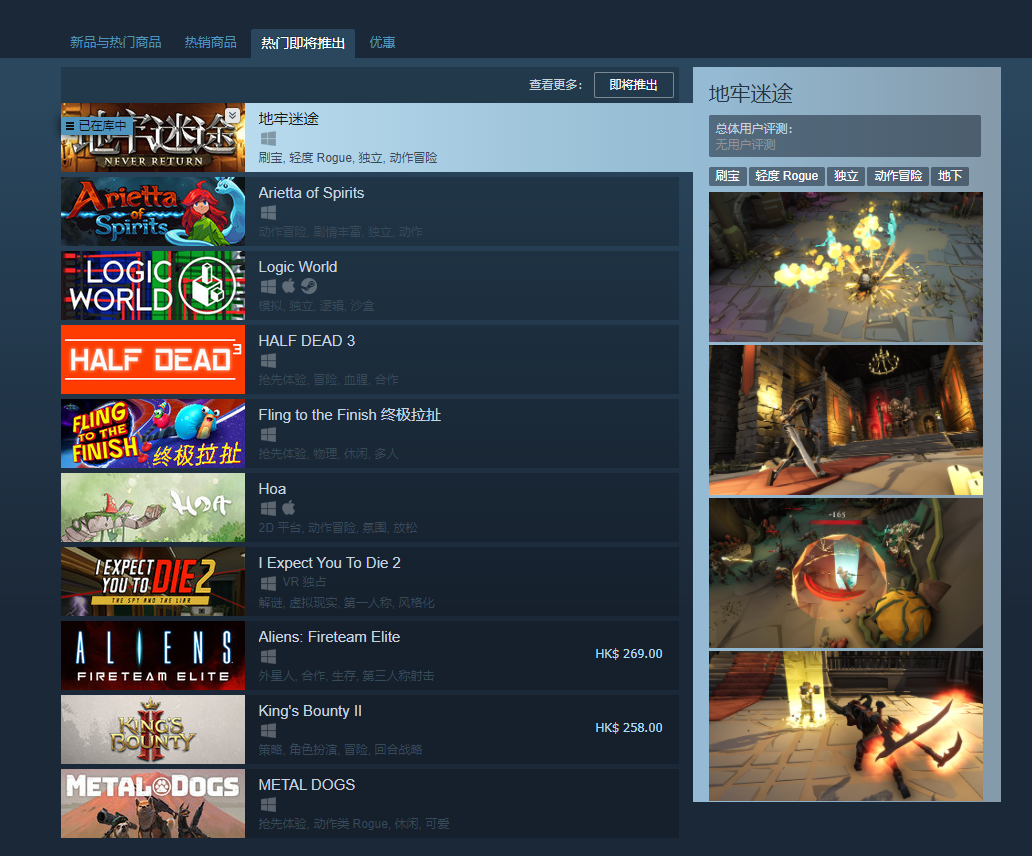Screen dimensions: 1032x856
Task: Open the King's Bounty II title
Action: [310, 711]
